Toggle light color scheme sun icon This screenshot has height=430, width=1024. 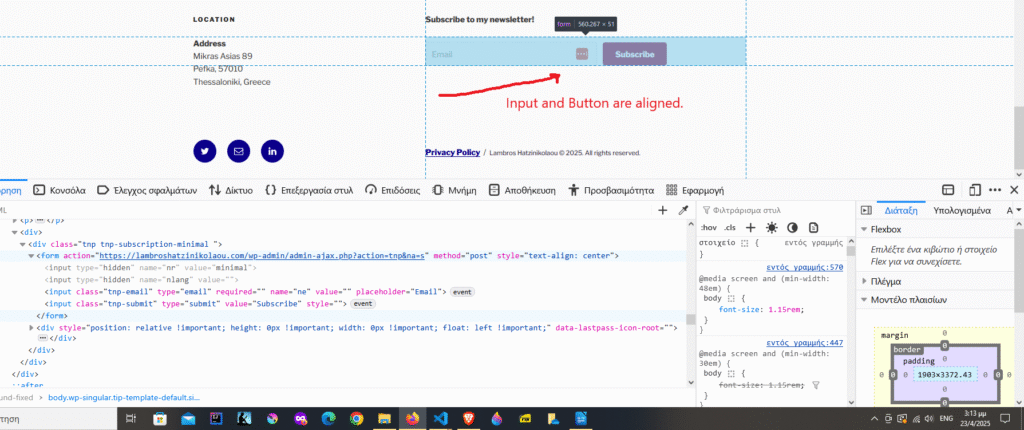[x=771, y=228]
